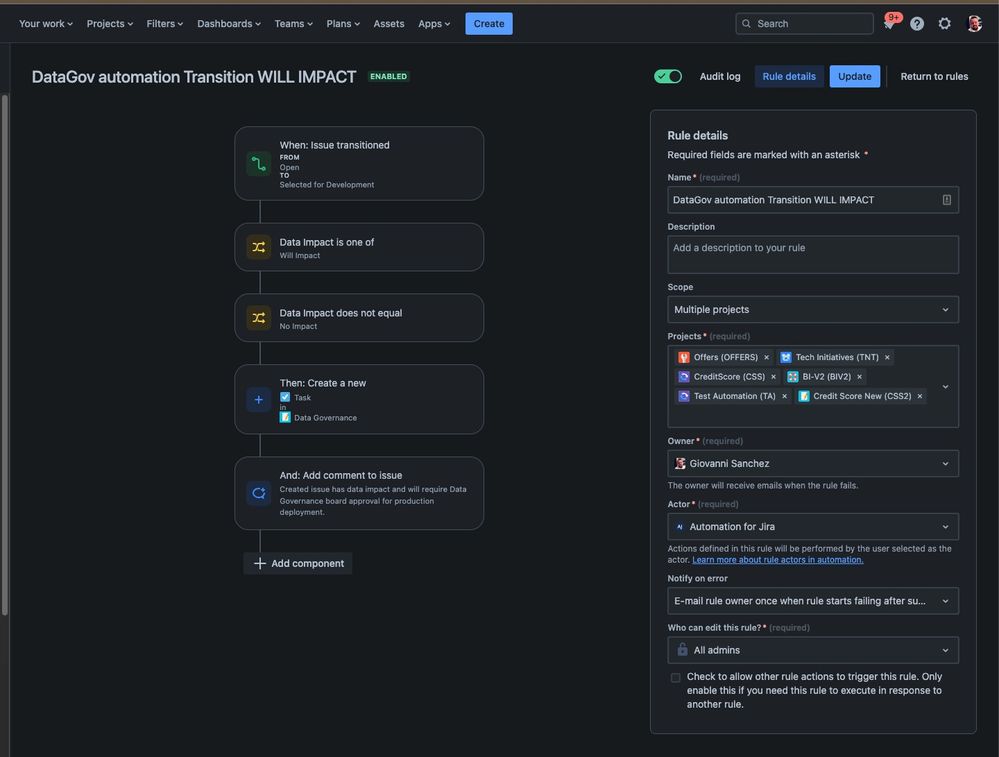The image size is (999, 757).
Task: Select the Add comment to issue action icon
Action: [259, 493]
